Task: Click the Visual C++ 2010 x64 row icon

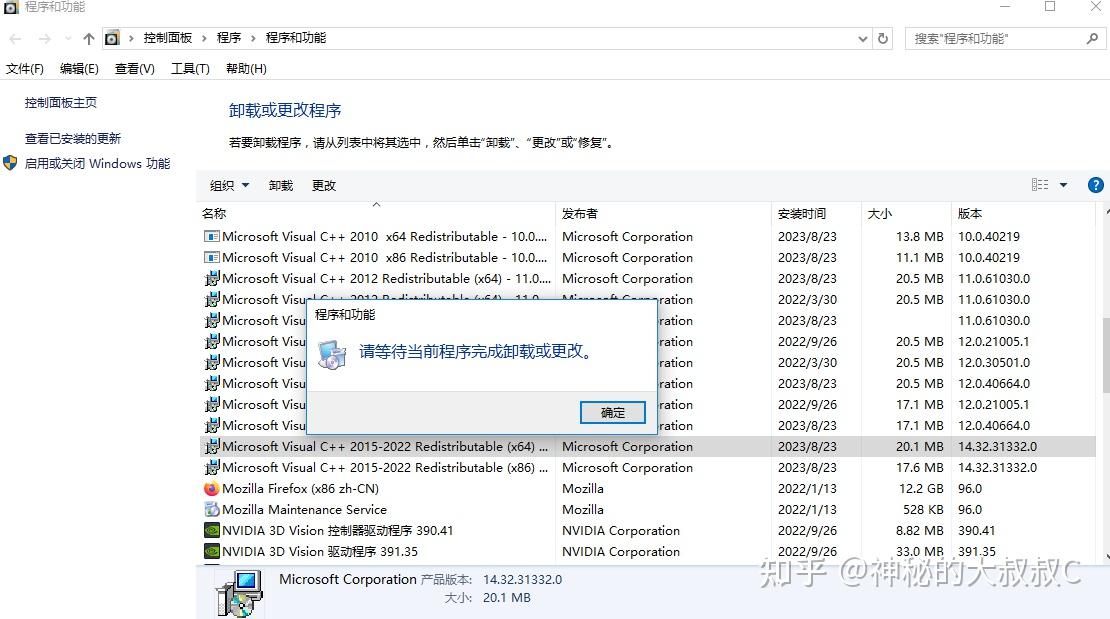Action: point(211,237)
